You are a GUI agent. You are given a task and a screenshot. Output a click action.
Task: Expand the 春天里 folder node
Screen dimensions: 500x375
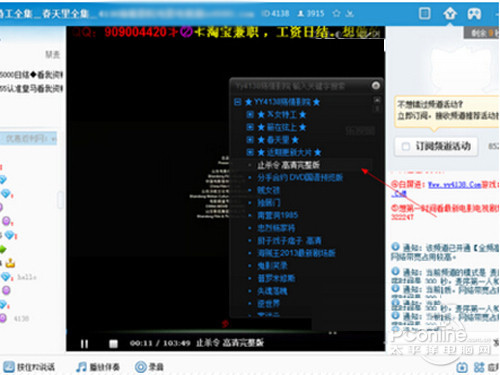pyautogui.click(x=250, y=140)
